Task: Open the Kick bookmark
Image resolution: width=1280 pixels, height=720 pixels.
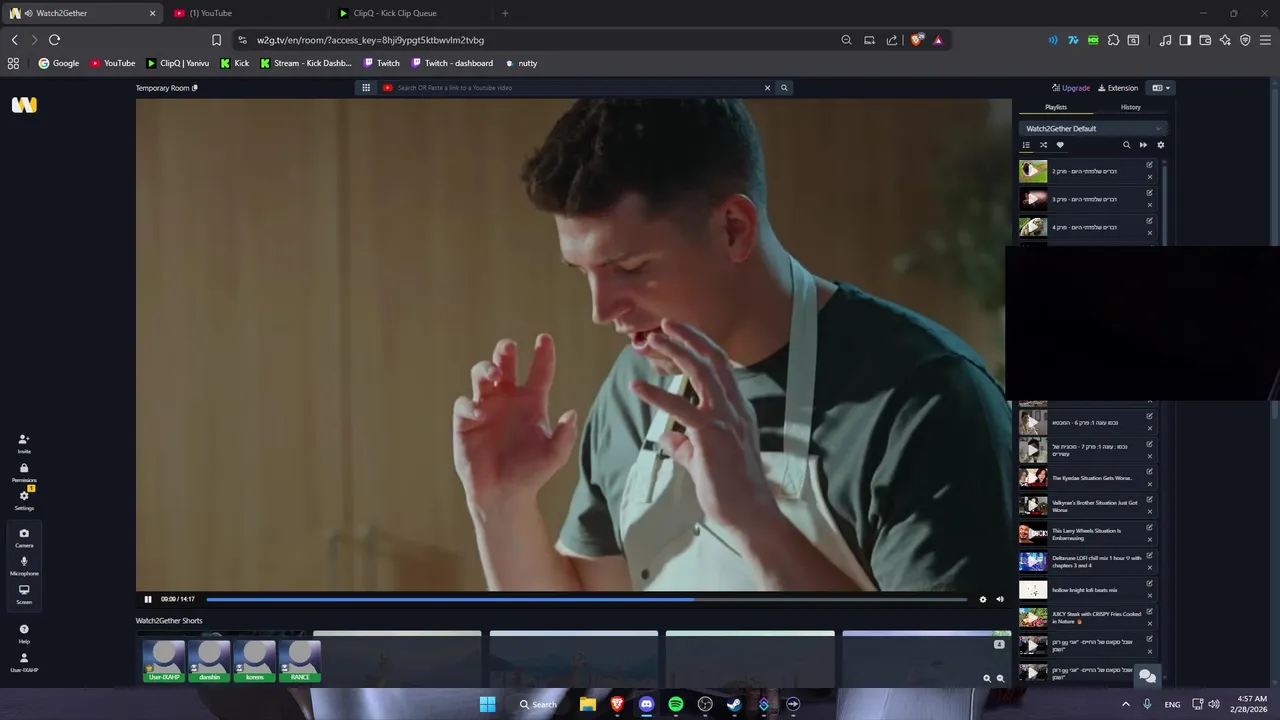Action: click(235, 63)
